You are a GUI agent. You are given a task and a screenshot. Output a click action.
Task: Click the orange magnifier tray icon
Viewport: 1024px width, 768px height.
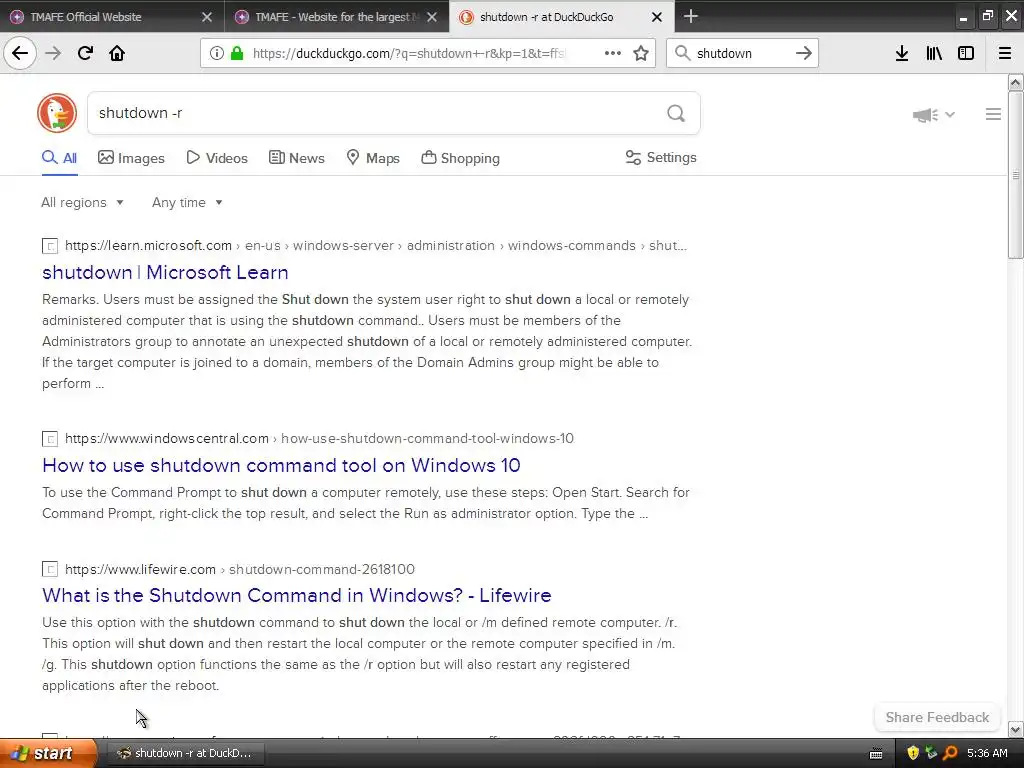[950, 753]
